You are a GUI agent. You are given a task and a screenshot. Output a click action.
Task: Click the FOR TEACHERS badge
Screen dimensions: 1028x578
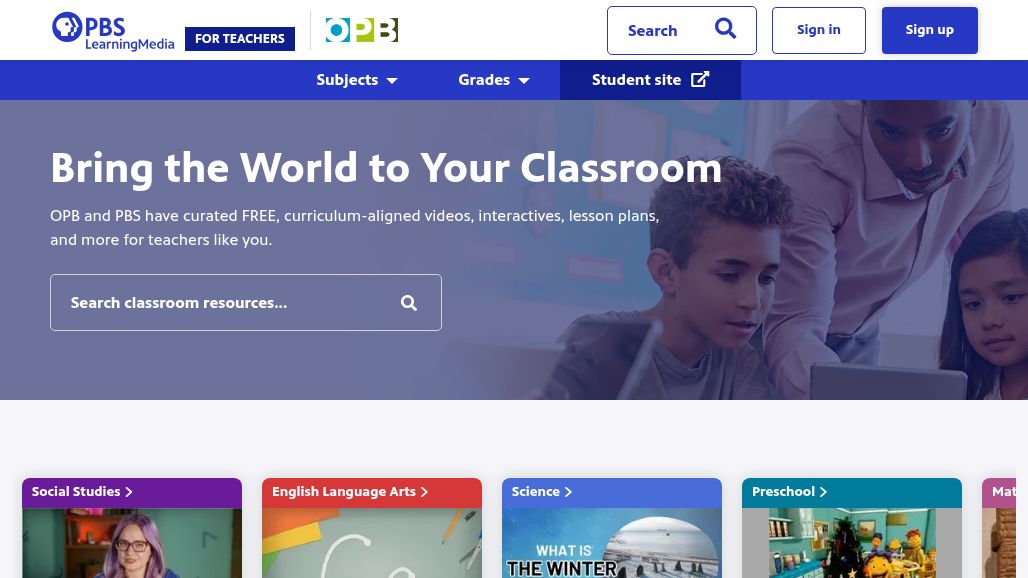240,39
